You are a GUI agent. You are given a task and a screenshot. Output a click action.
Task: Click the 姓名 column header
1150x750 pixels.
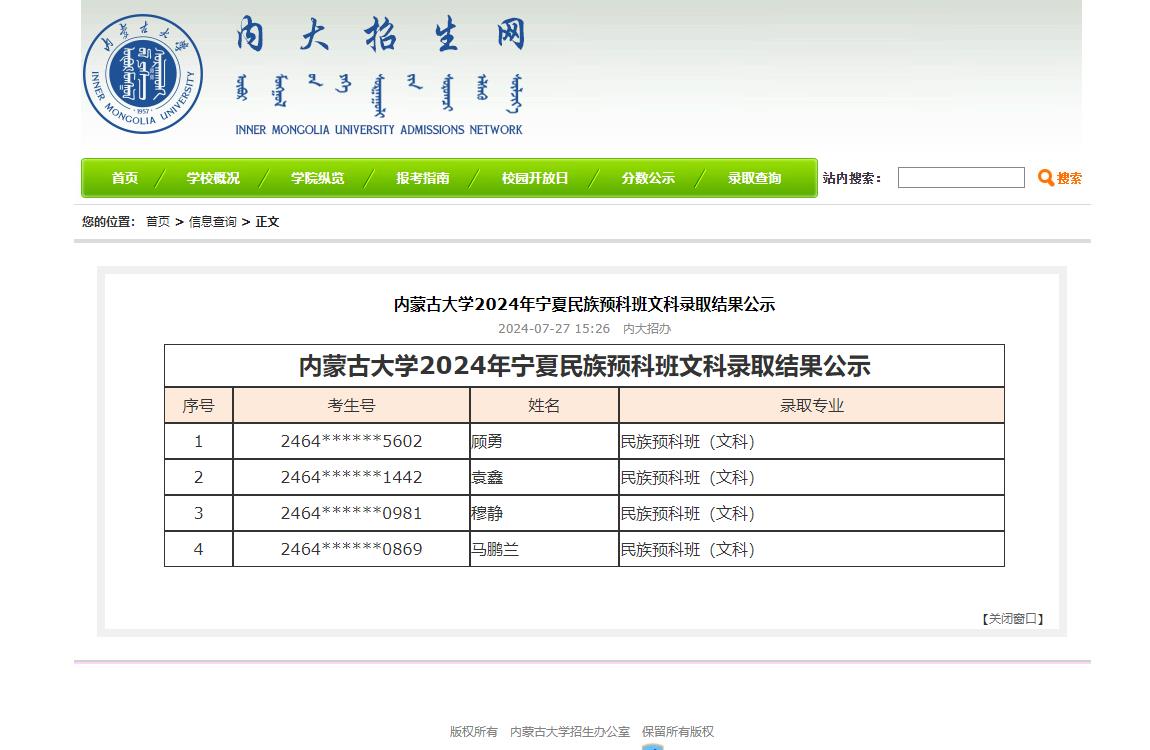(x=544, y=405)
